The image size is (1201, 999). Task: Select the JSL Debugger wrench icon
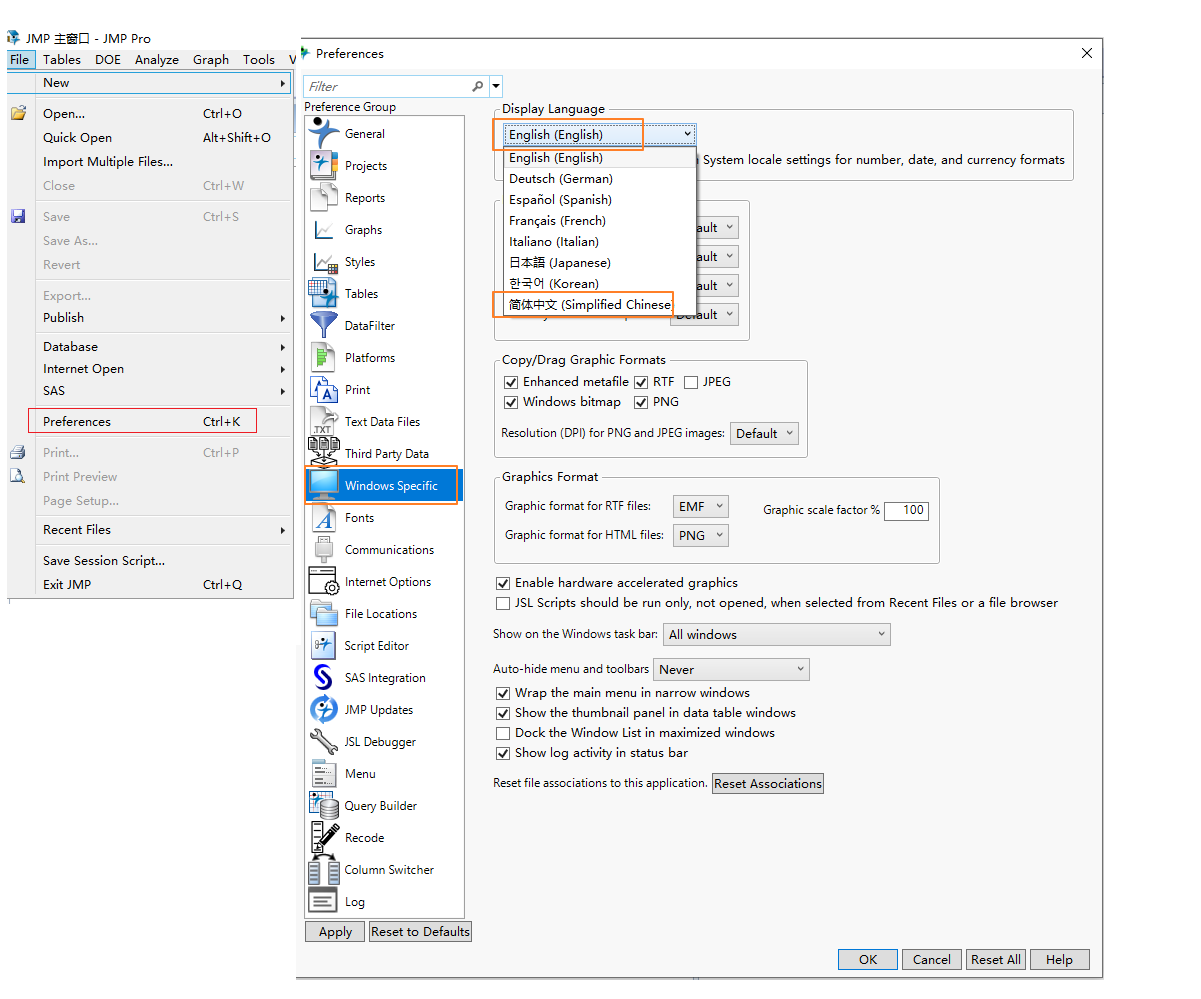click(x=324, y=741)
